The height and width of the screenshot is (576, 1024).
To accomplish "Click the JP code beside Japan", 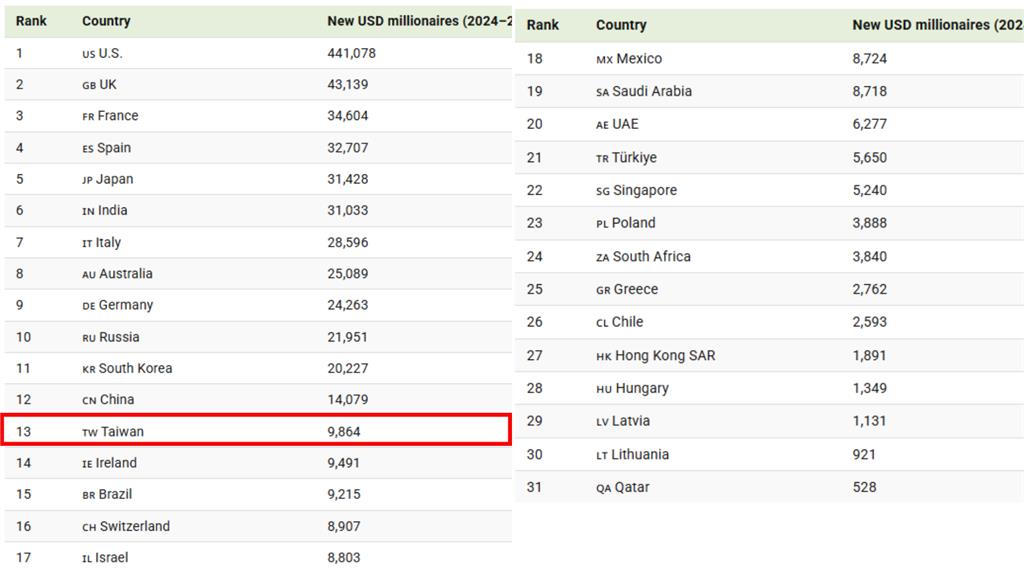I will [x=88, y=180].
